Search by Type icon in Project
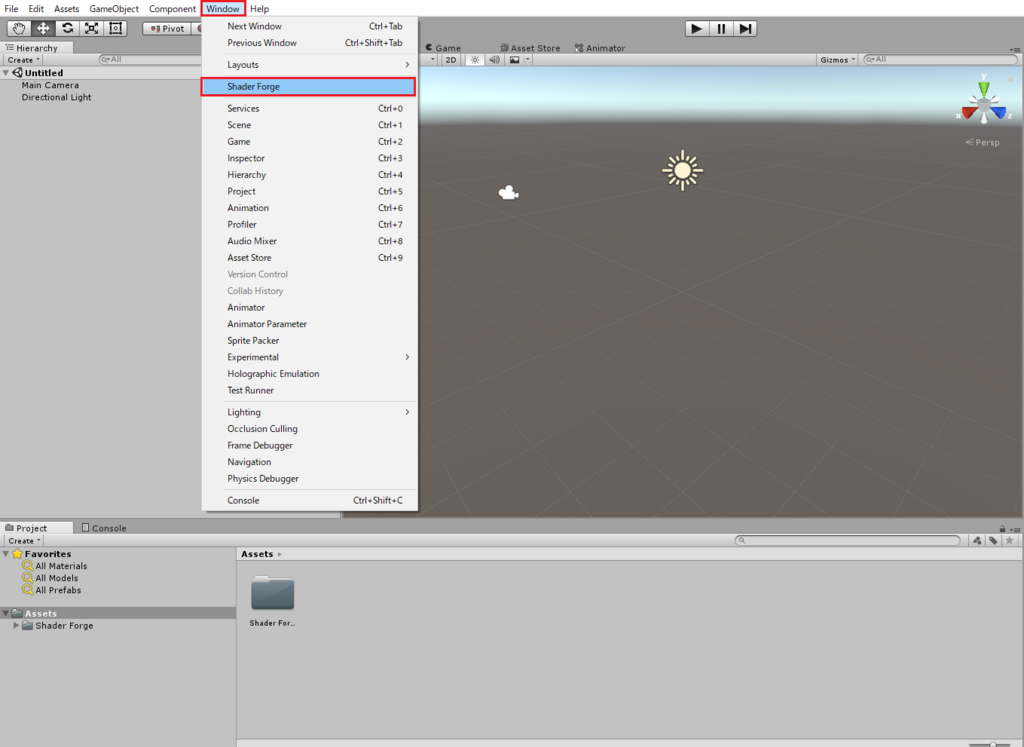1024x747 pixels. pos(977,540)
